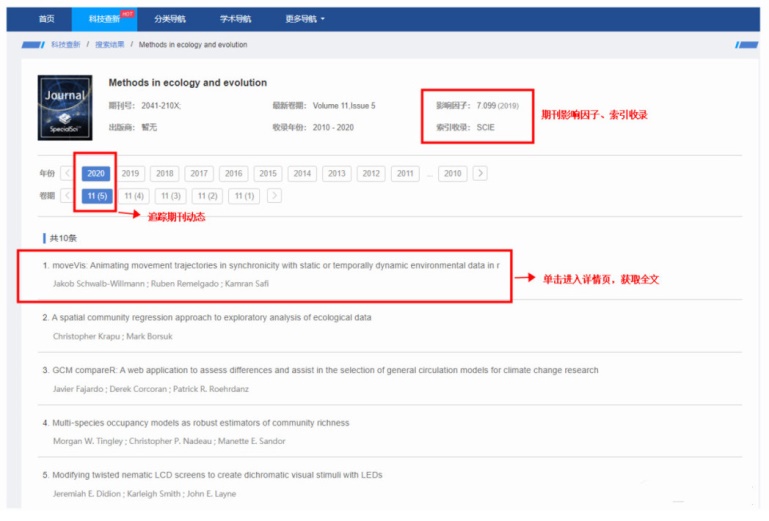Click the 科技查新 breadcrumb link
The image size is (769, 521).
pyautogui.click(x=65, y=45)
